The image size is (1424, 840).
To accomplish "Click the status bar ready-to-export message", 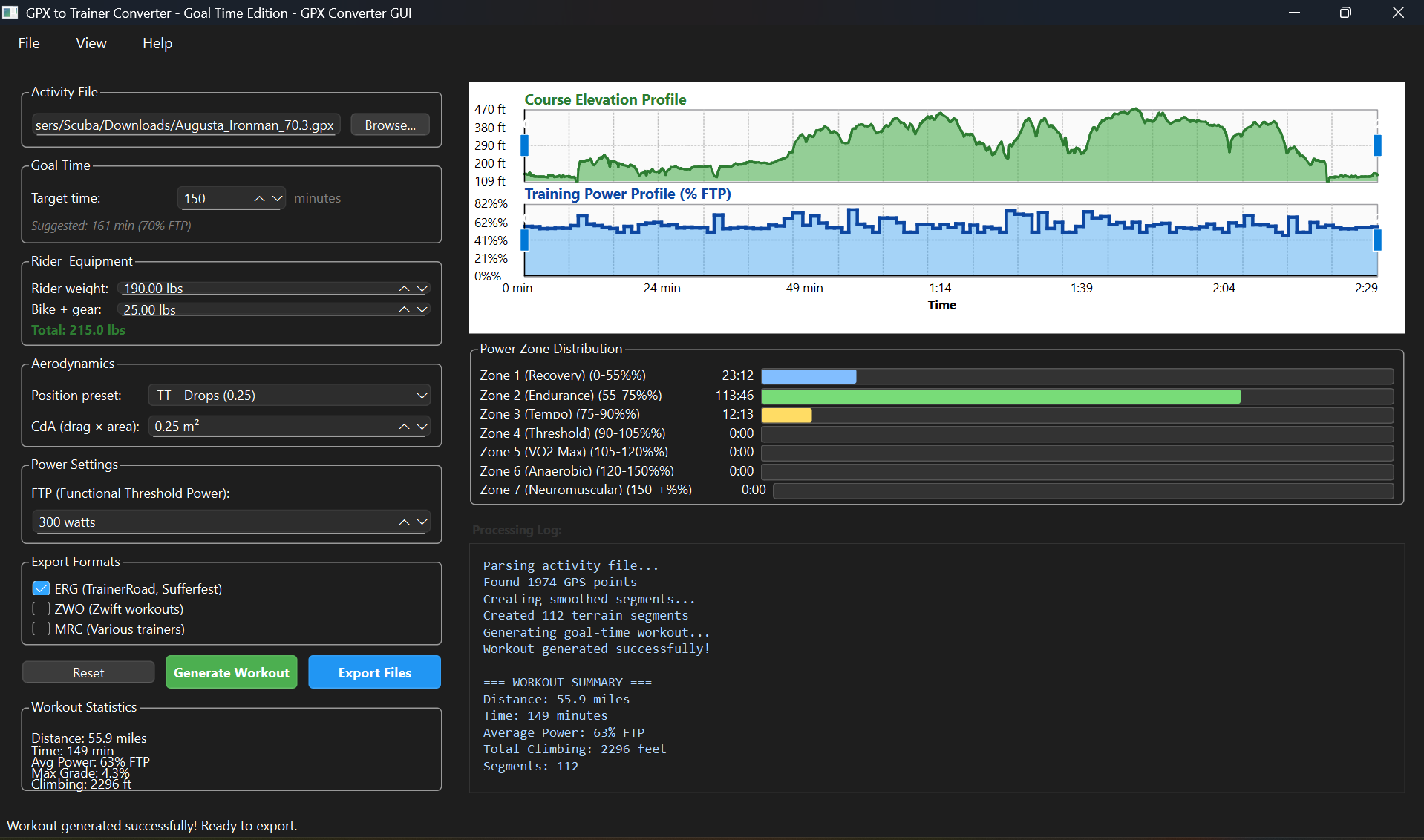I will click(x=152, y=826).
